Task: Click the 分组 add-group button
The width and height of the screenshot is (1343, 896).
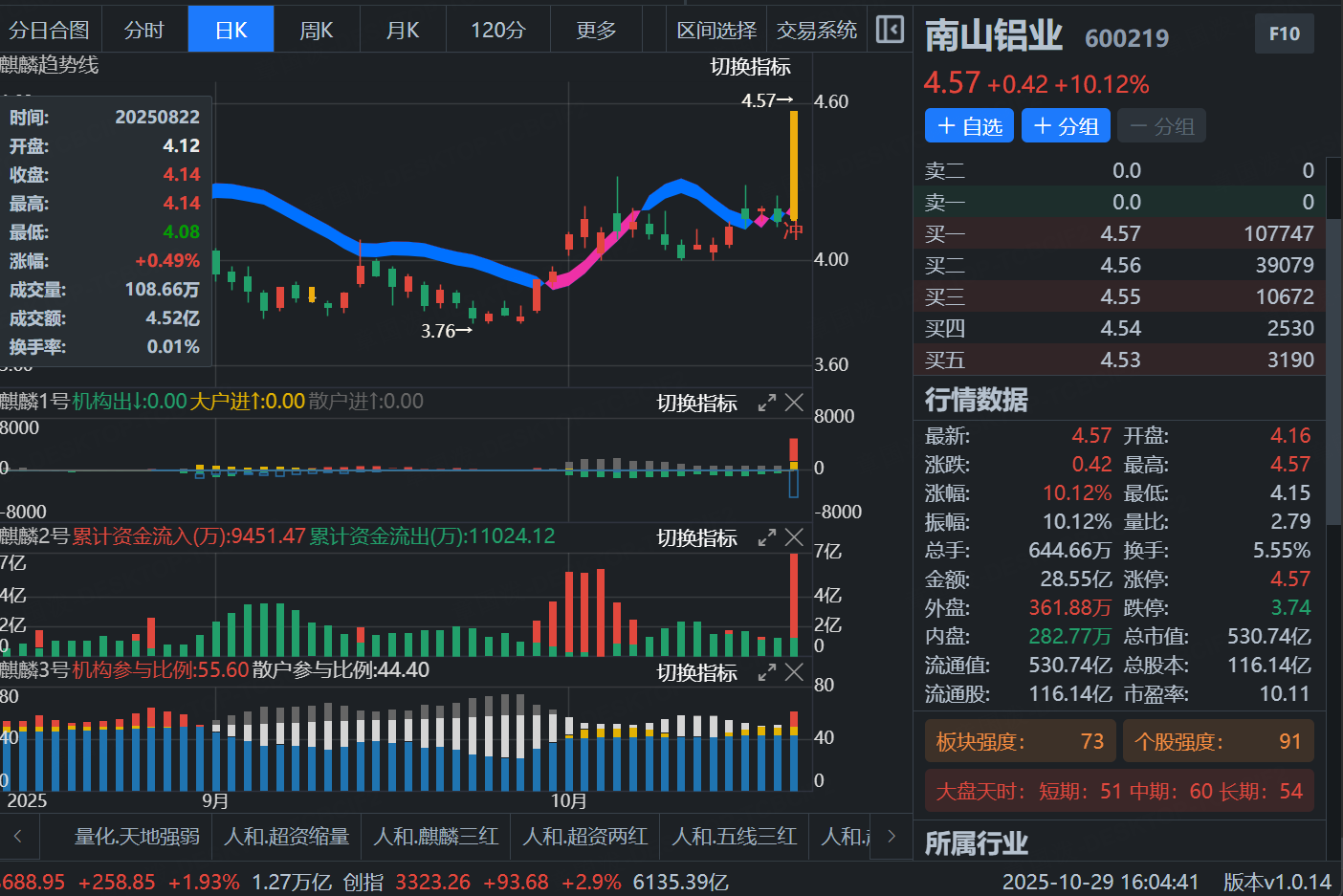Action: pyautogui.click(x=1066, y=126)
